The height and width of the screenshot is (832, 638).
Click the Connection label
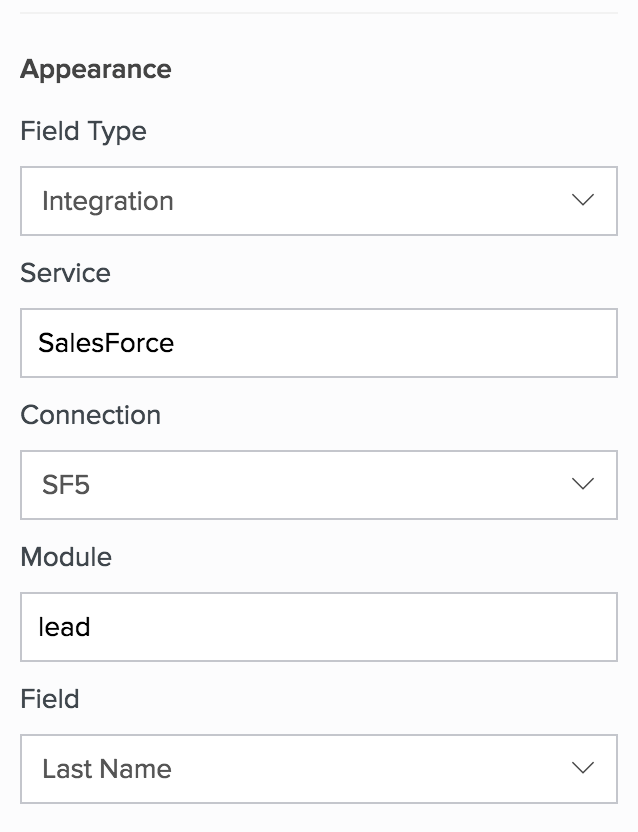point(90,415)
